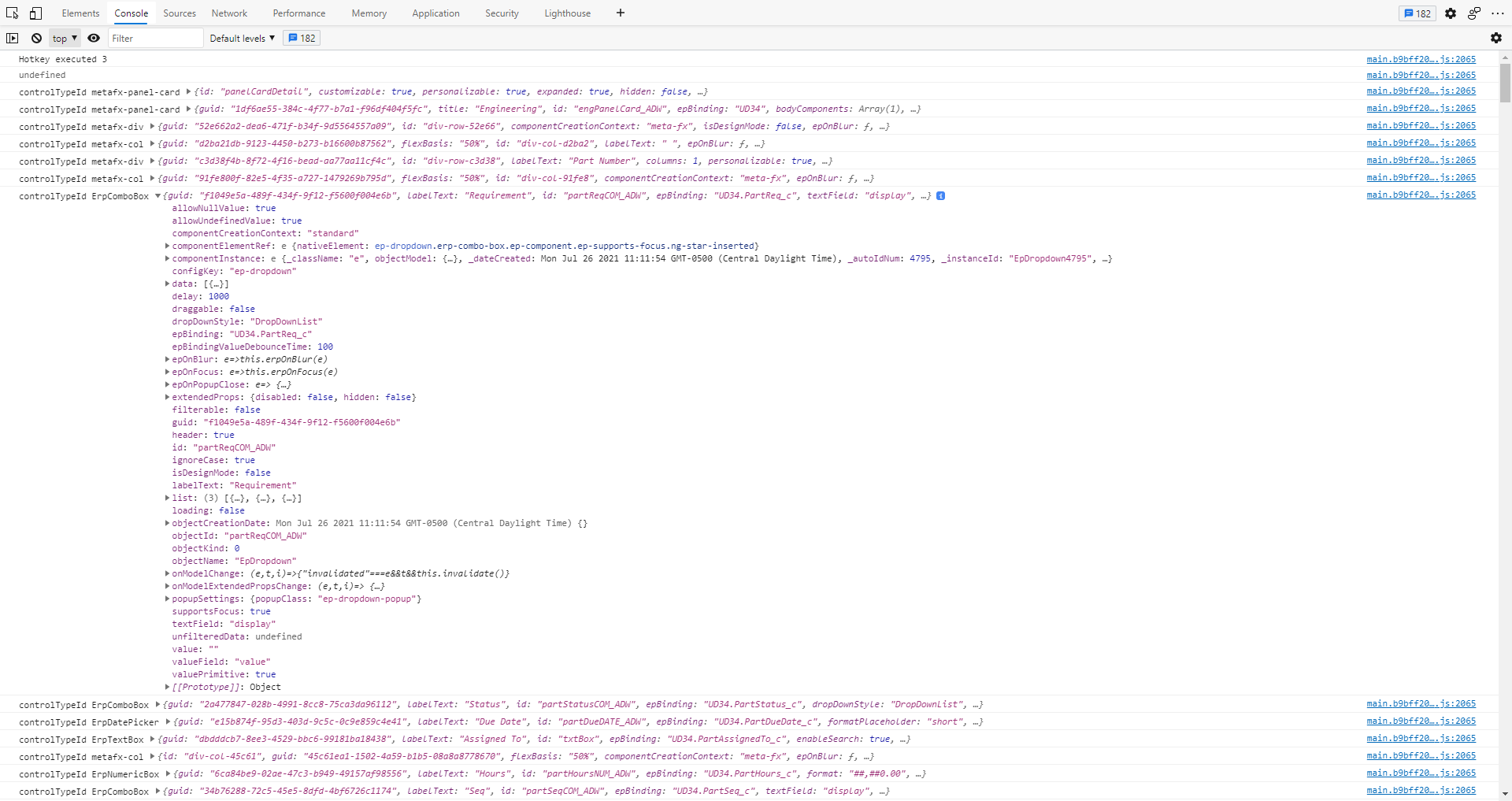The height and width of the screenshot is (801, 1512).
Task: Select the epBinding "UD34.PartReq_c" property line
Action: click(243, 334)
